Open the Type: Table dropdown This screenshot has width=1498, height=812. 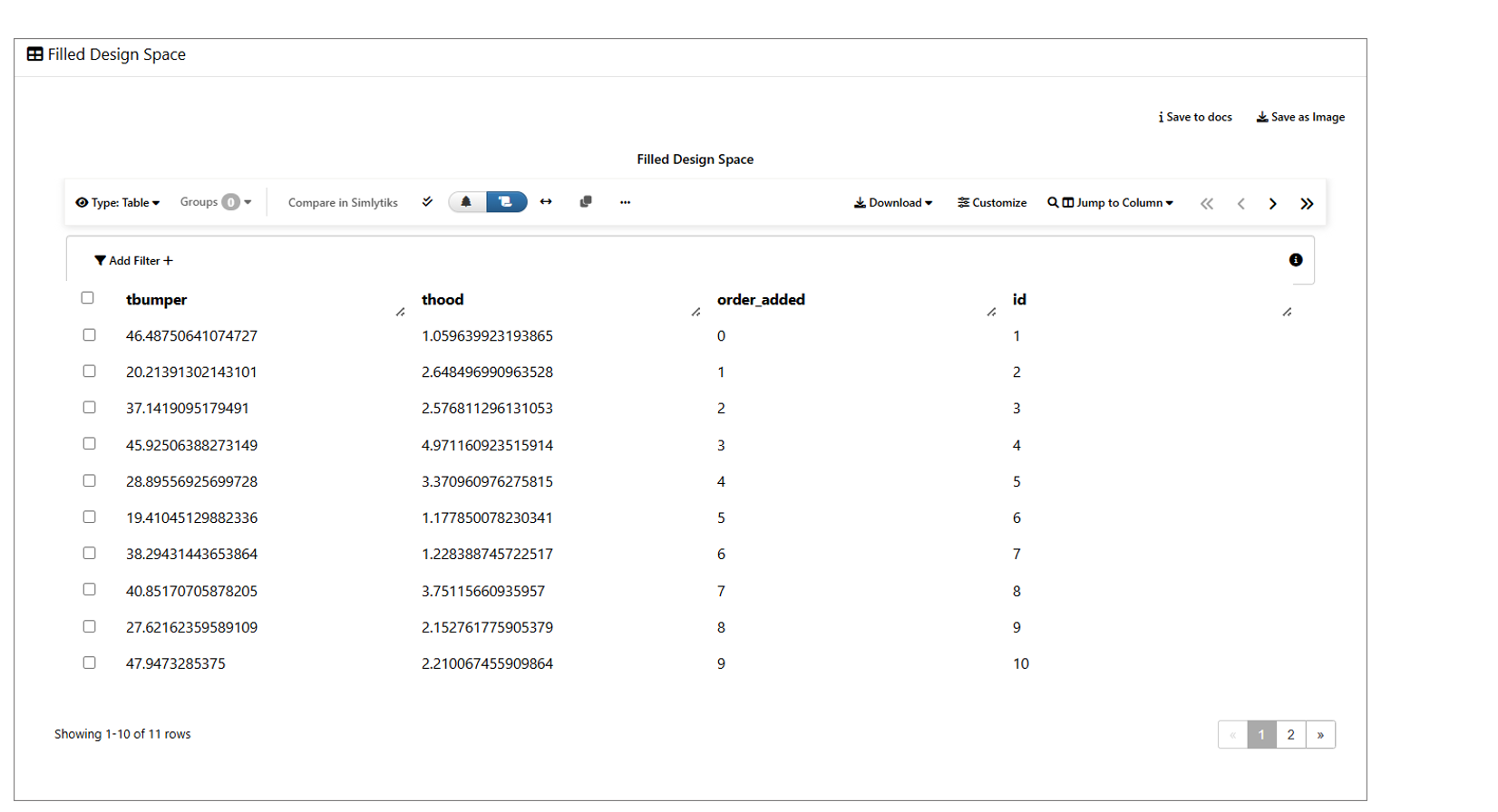[x=118, y=203]
